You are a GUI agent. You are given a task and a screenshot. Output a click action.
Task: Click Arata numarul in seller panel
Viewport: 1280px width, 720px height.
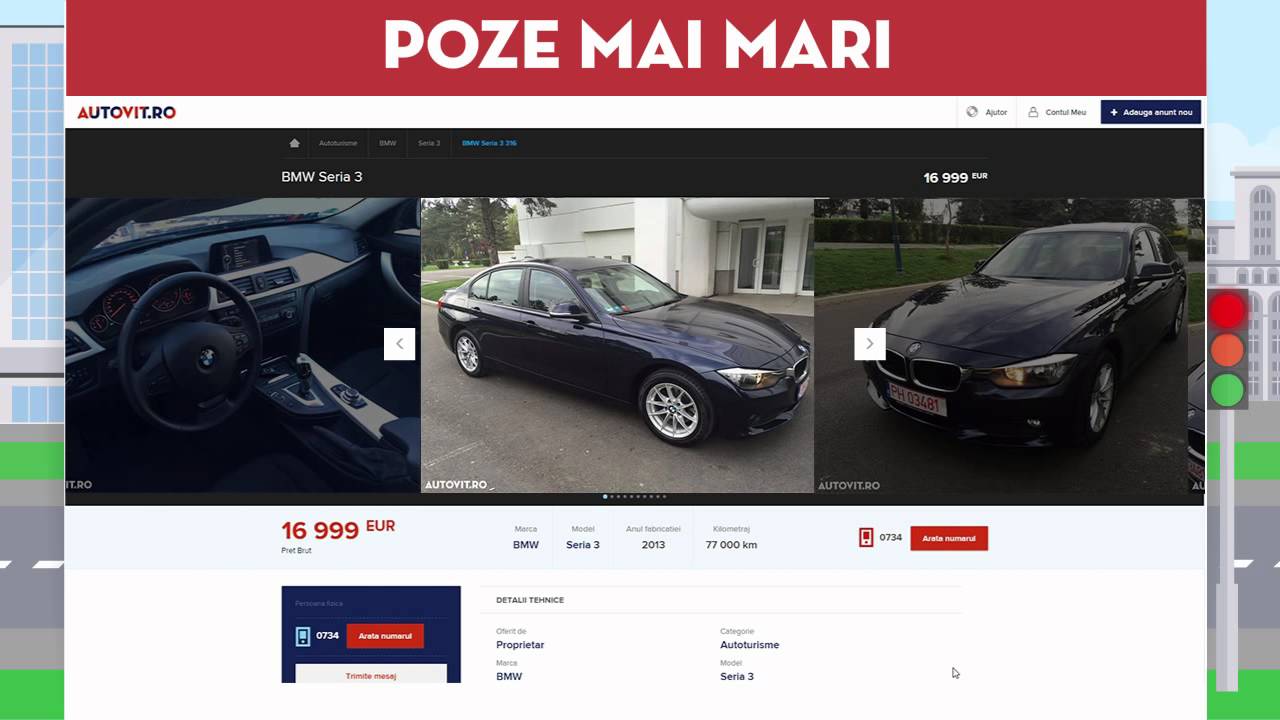(385, 636)
